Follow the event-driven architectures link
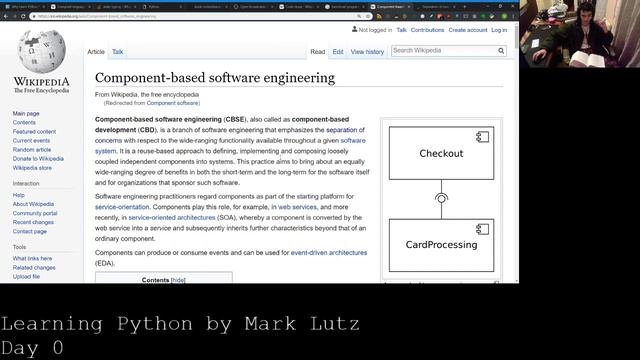Image resolution: width=640 pixels, height=360 pixels. tap(329, 253)
